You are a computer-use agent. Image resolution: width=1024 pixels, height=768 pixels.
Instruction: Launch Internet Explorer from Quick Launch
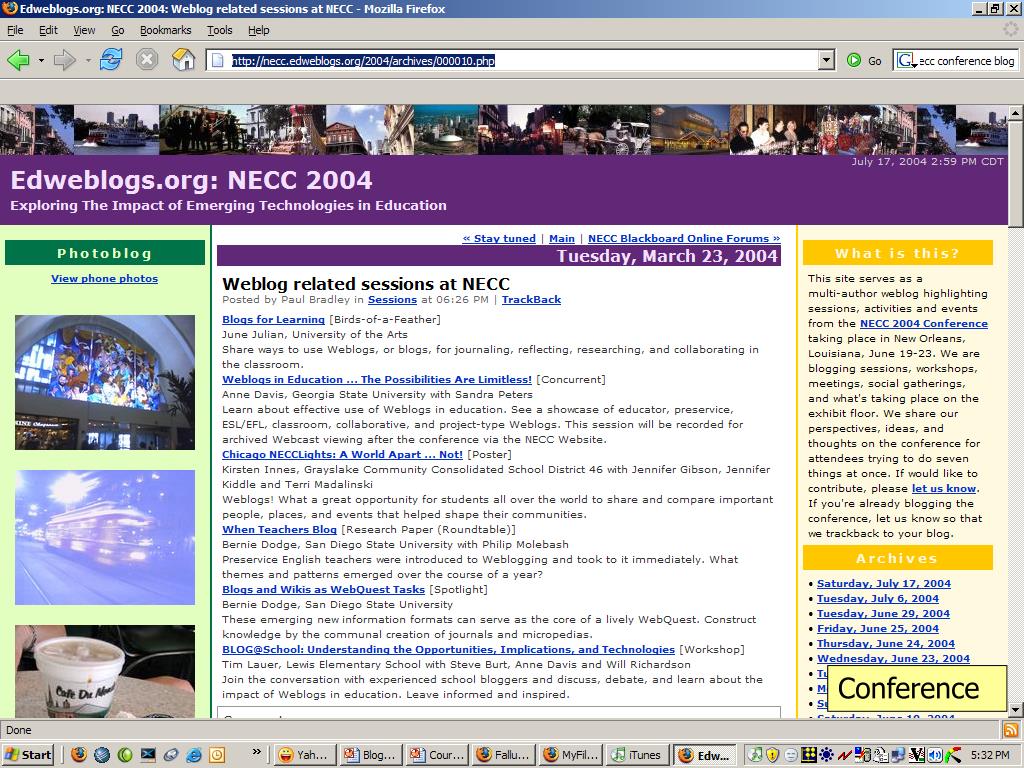pyautogui.click(x=194, y=755)
